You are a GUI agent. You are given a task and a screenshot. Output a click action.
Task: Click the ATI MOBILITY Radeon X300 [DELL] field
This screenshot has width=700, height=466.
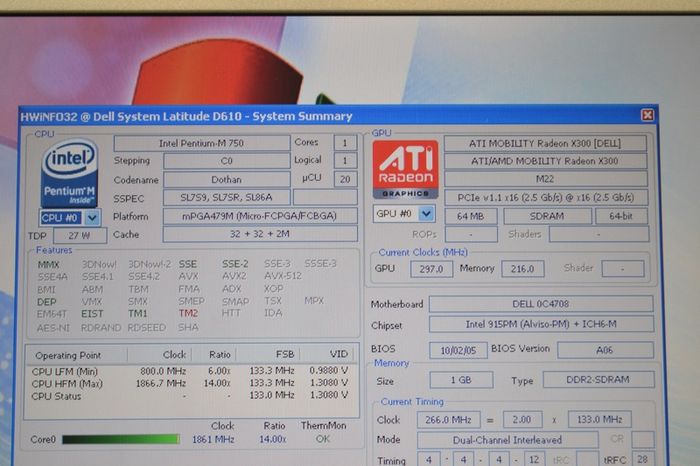(x=545, y=143)
